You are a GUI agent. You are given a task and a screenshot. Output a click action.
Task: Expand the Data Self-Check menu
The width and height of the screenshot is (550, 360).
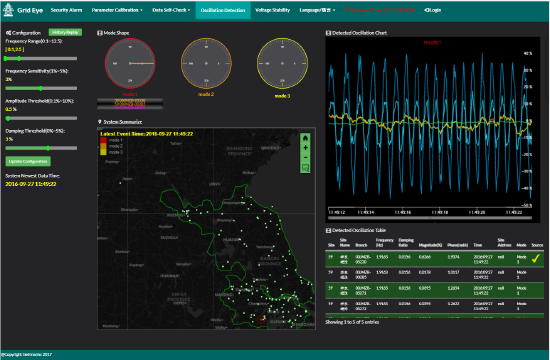click(x=171, y=10)
